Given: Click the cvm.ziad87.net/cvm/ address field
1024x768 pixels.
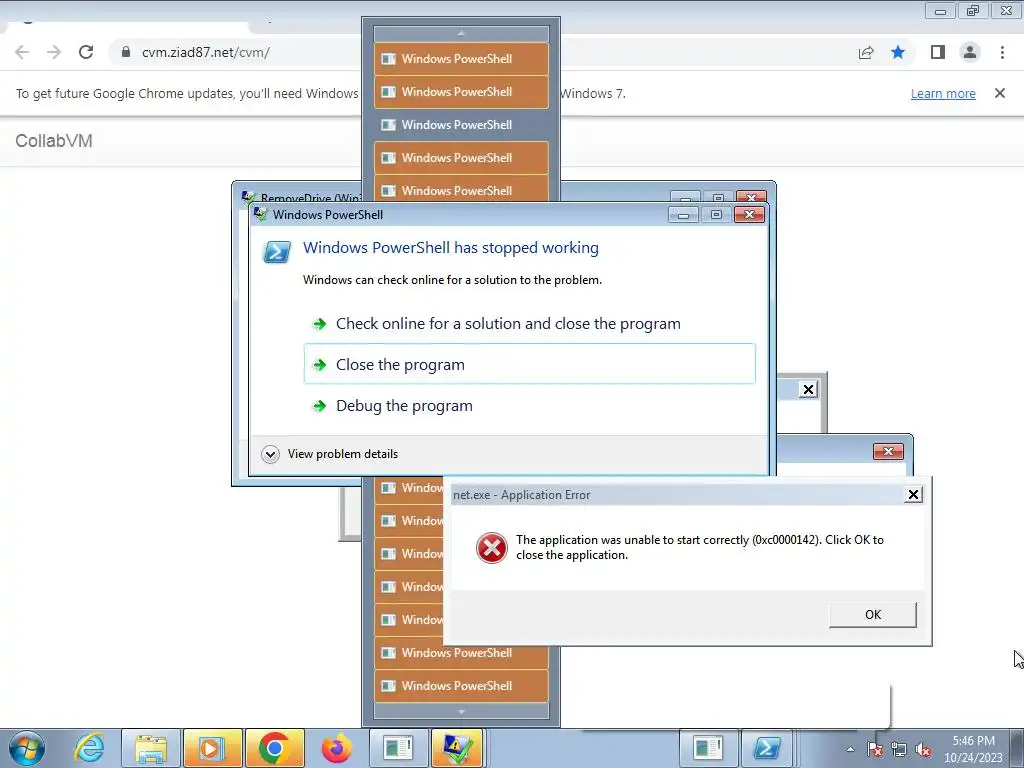Looking at the screenshot, I should (x=206, y=52).
